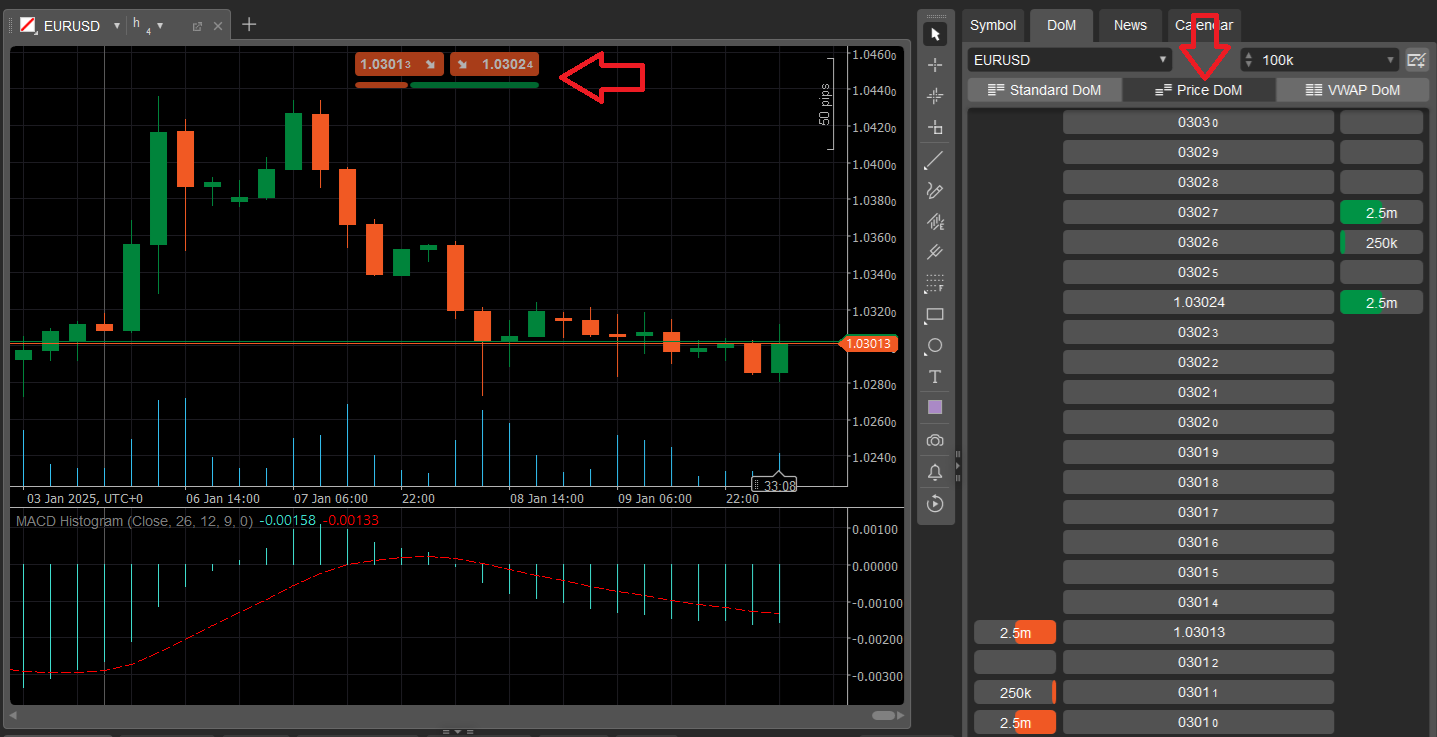Sell at market with the 1.03013 button
Image resolution: width=1437 pixels, height=737 pixels.
click(x=398, y=63)
